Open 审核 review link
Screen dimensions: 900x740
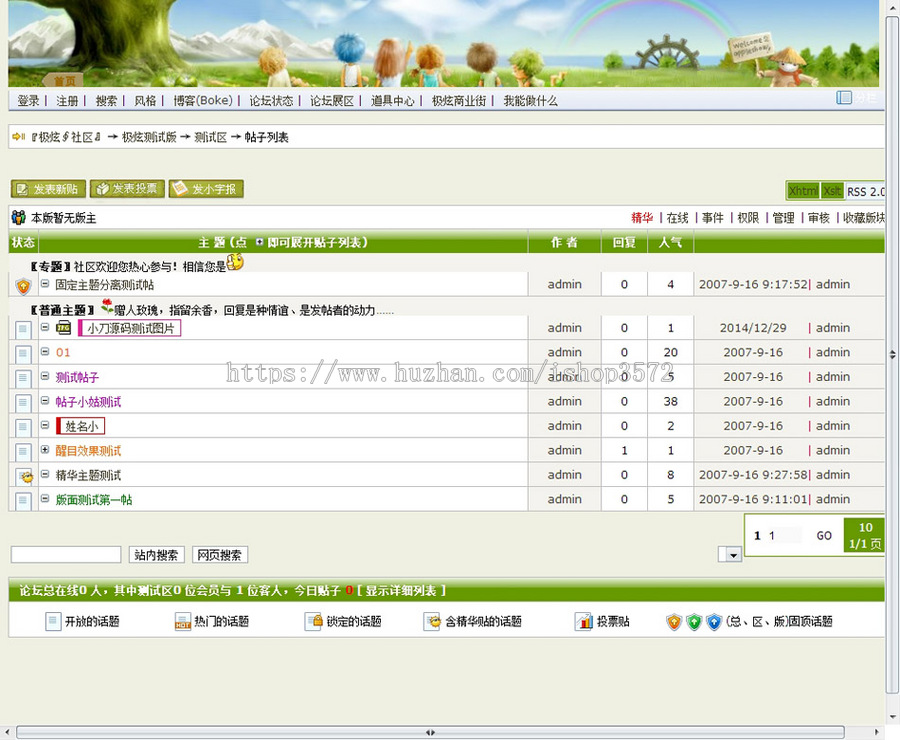[x=818, y=218]
